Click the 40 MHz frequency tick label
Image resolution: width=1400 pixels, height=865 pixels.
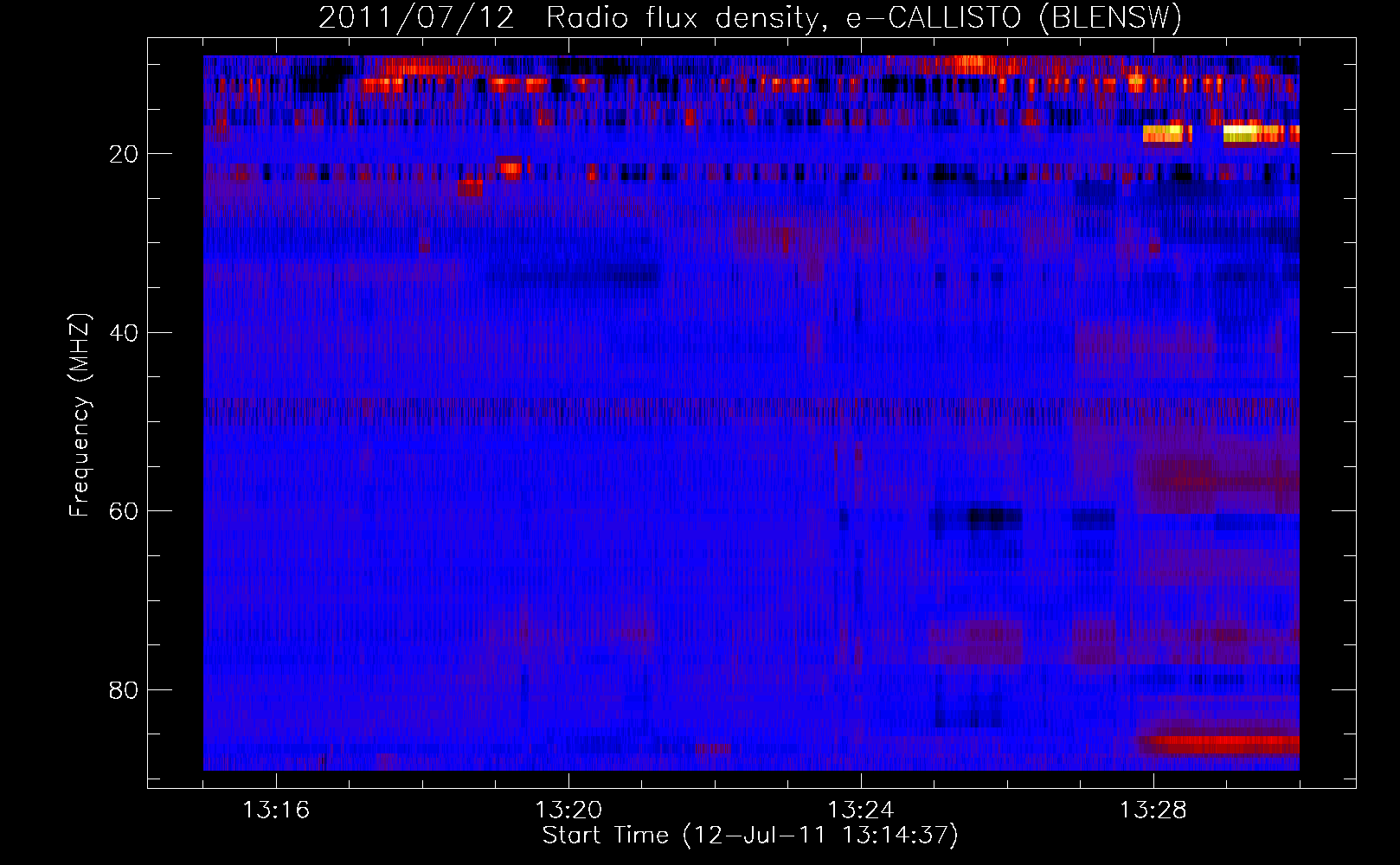(124, 332)
